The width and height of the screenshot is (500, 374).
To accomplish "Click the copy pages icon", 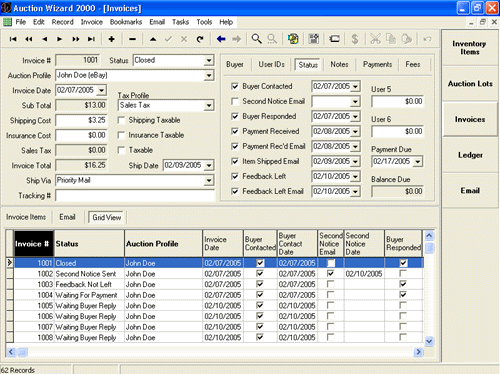I will (x=391, y=39).
